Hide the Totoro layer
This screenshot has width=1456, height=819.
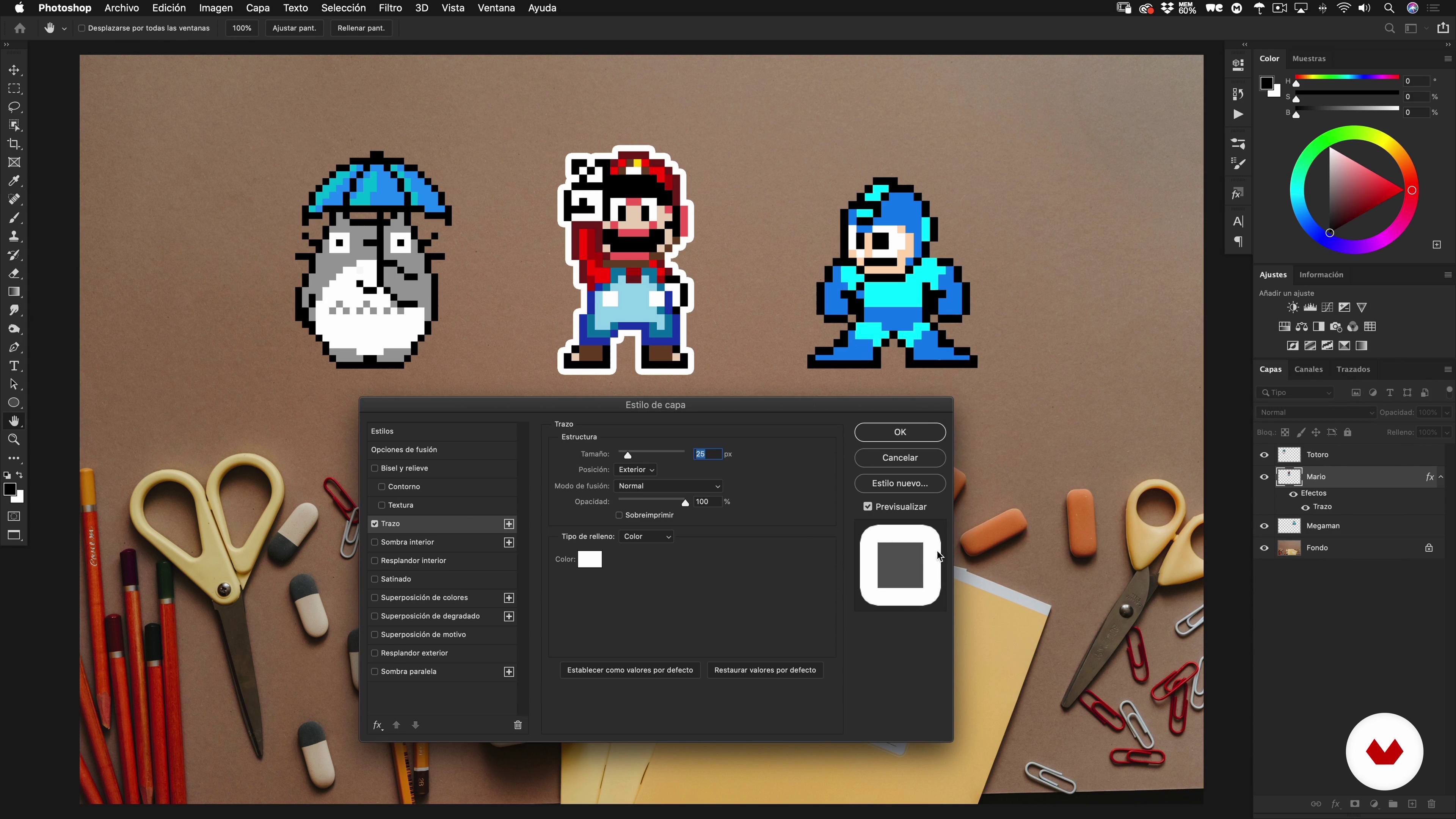[x=1265, y=455]
